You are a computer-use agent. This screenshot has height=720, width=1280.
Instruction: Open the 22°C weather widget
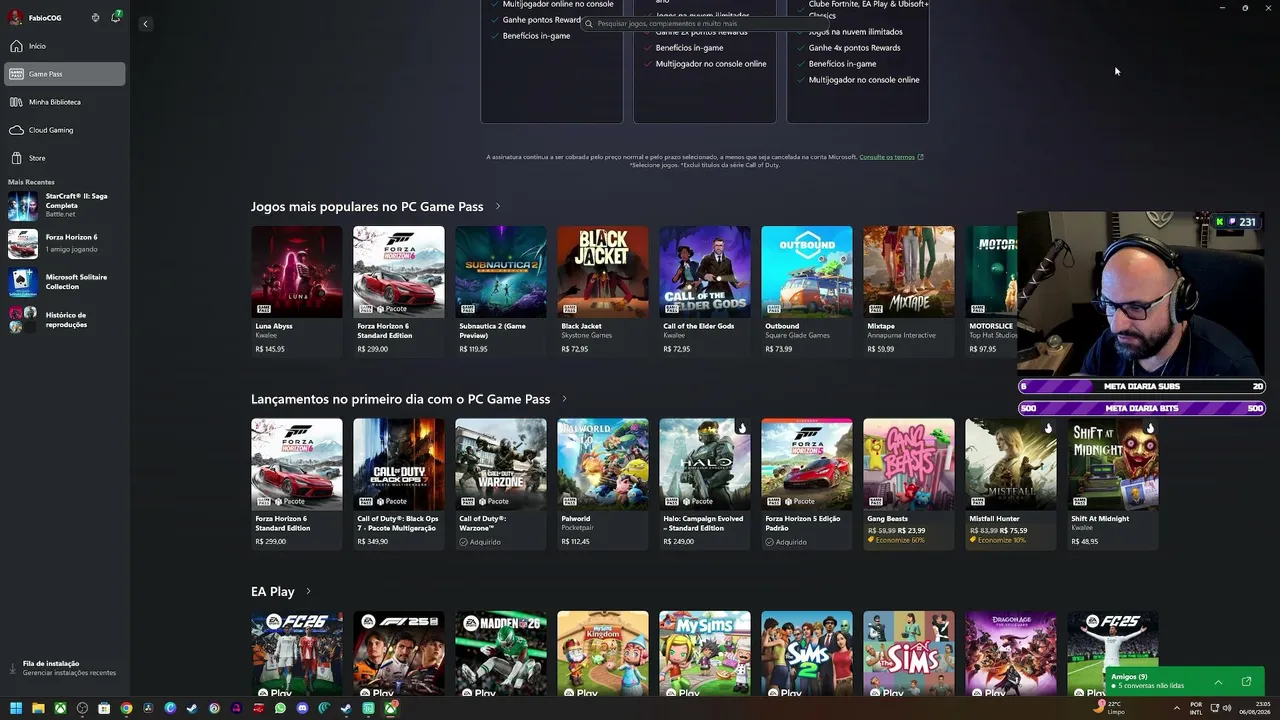pyautogui.click(x=1110, y=708)
